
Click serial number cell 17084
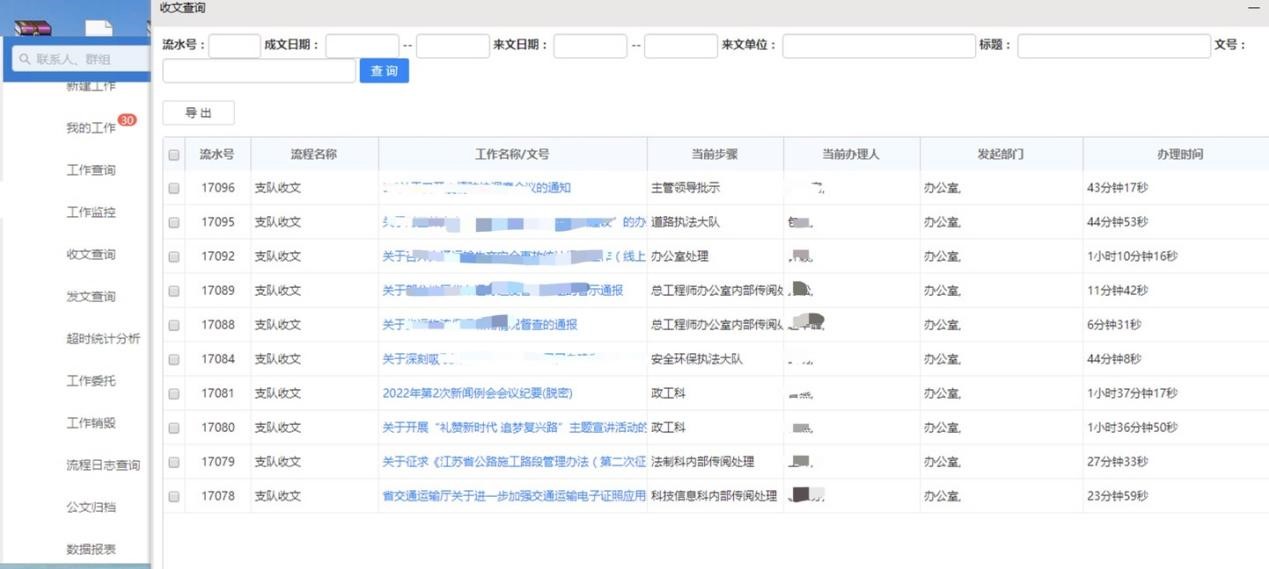[218, 359]
